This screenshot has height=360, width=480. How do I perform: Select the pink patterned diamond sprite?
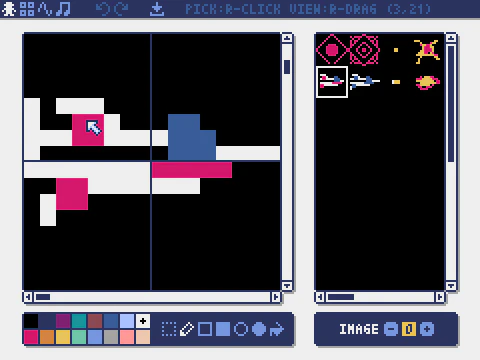pos(364,50)
